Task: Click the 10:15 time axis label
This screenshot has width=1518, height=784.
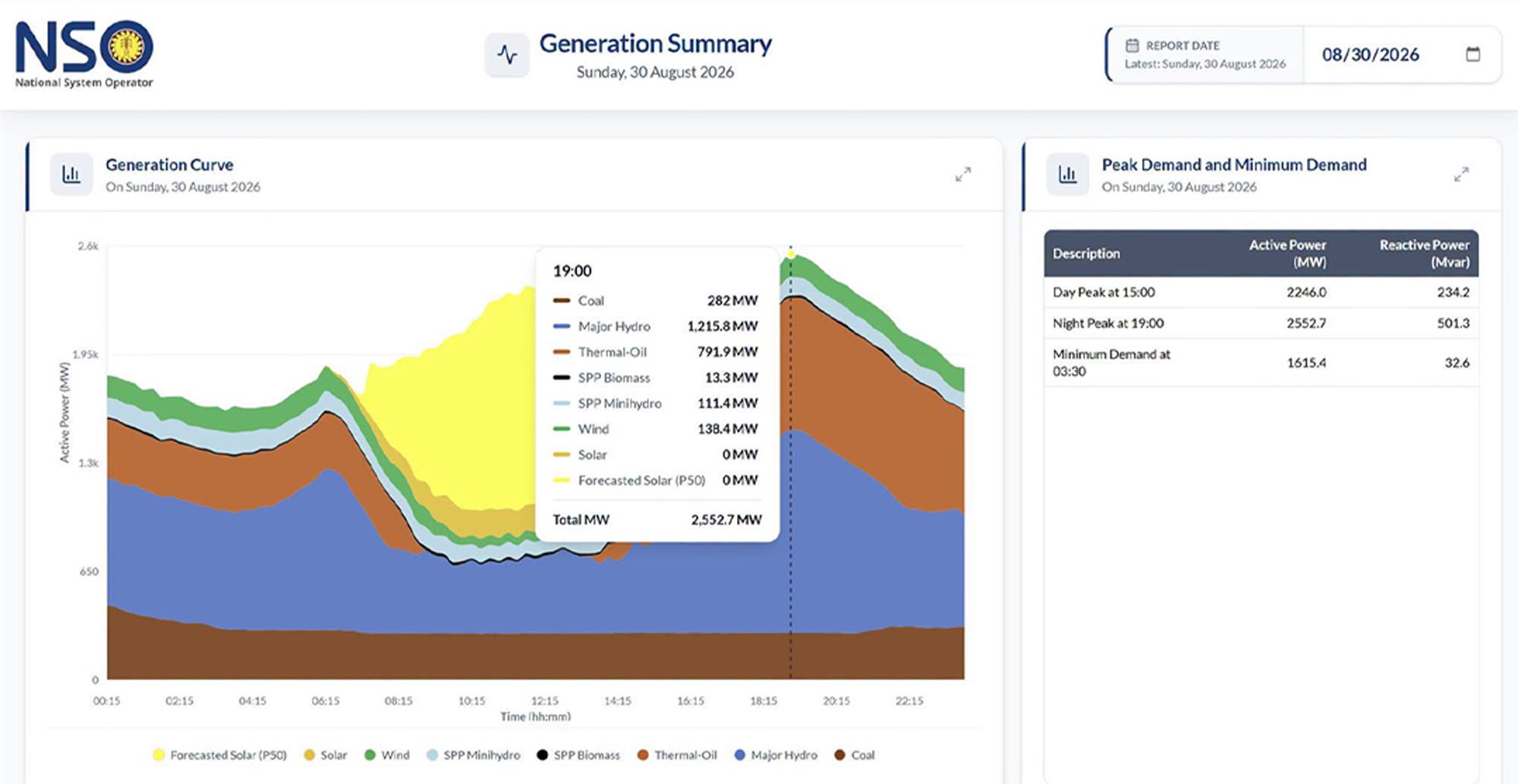Action: click(x=471, y=701)
